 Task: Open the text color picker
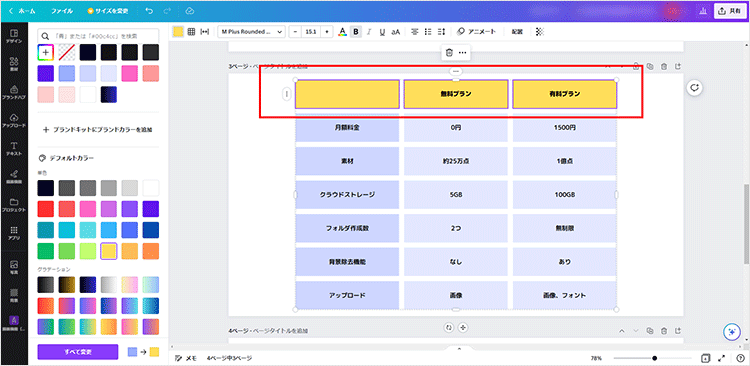pos(342,32)
